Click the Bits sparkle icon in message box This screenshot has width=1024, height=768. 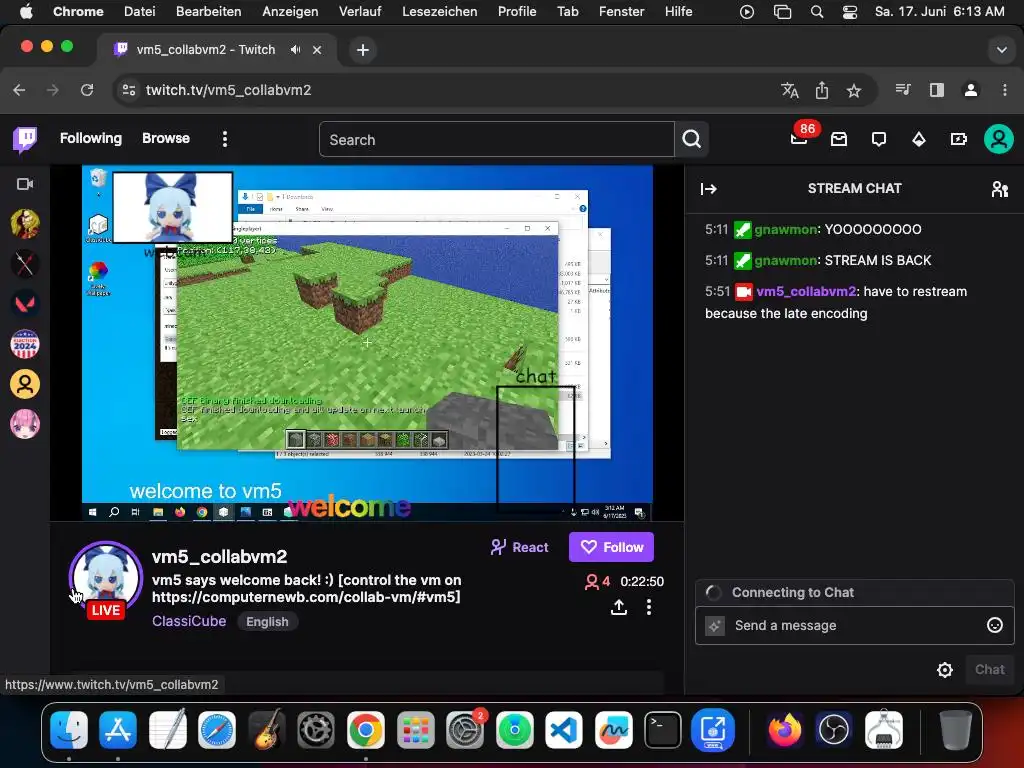tap(715, 626)
